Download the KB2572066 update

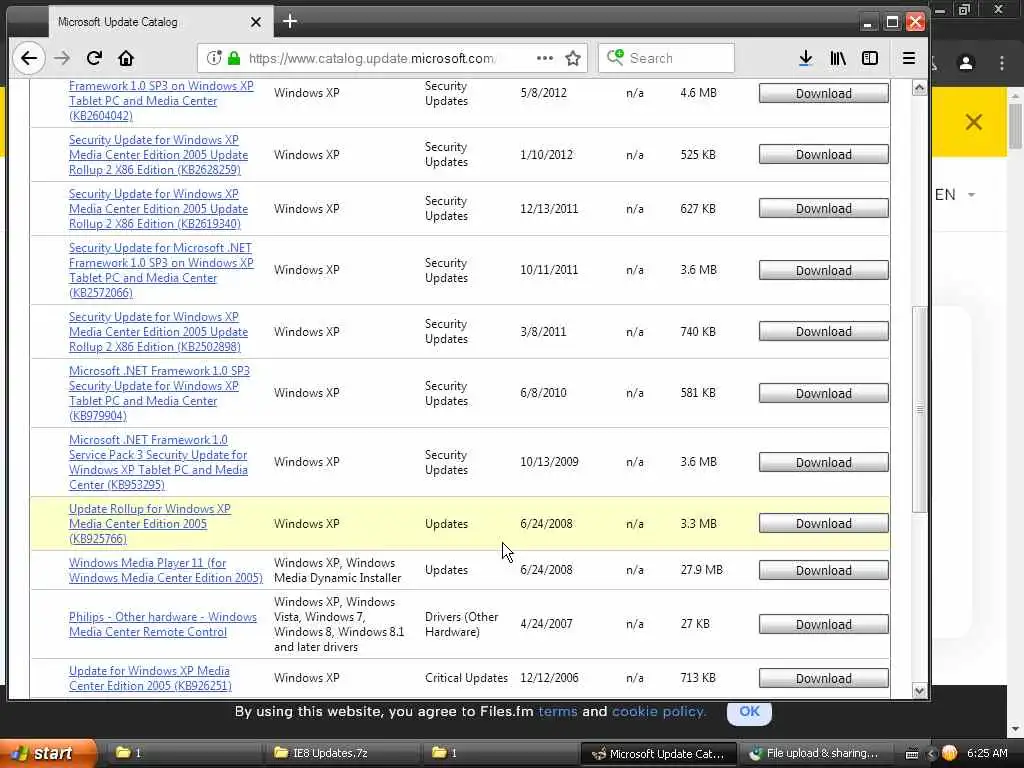pos(824,270)
